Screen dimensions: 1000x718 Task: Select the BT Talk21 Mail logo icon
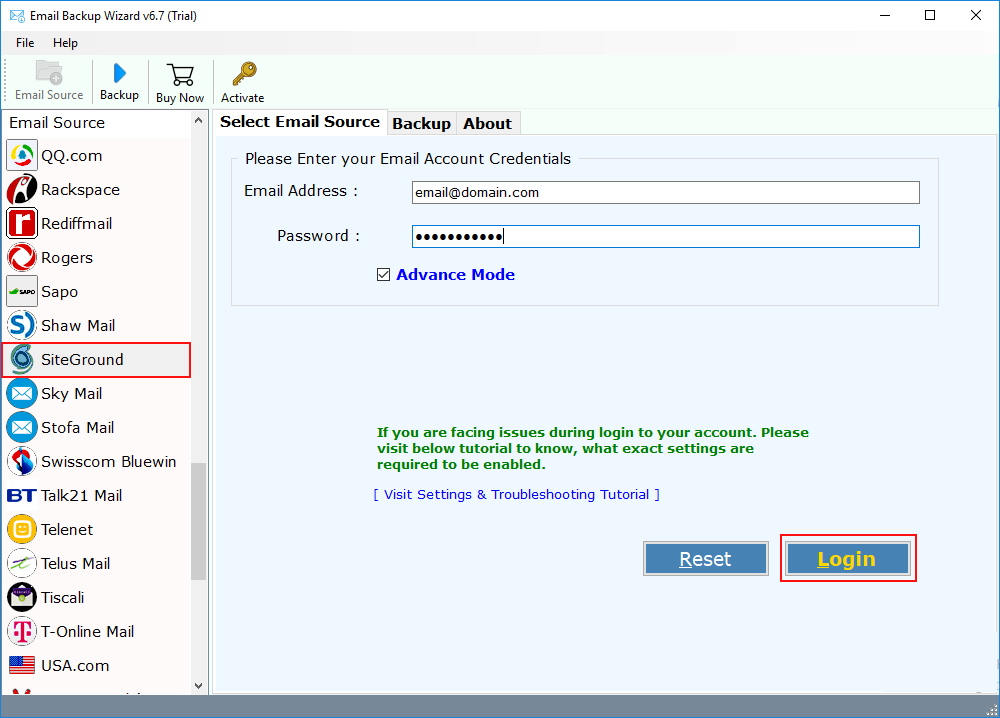point(22,495)
